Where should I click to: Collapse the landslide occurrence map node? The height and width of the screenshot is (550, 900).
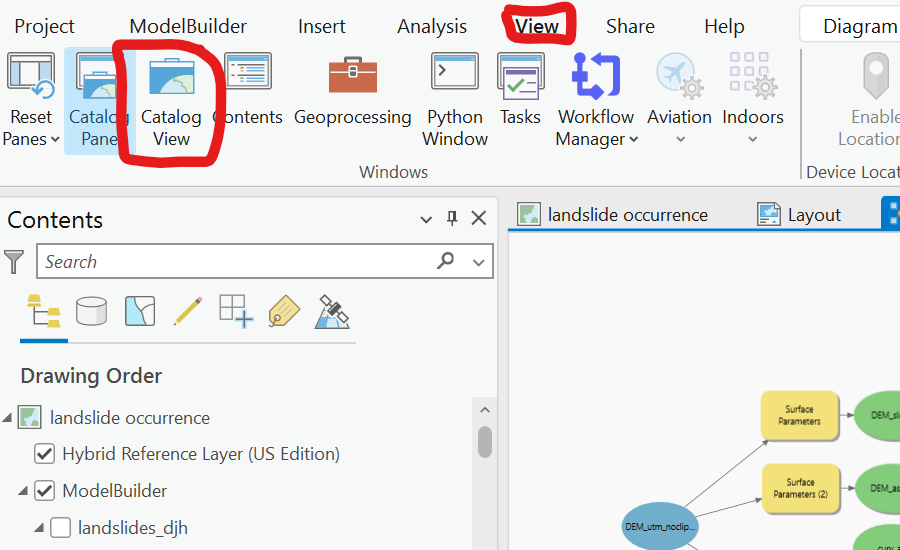point(7,418)
